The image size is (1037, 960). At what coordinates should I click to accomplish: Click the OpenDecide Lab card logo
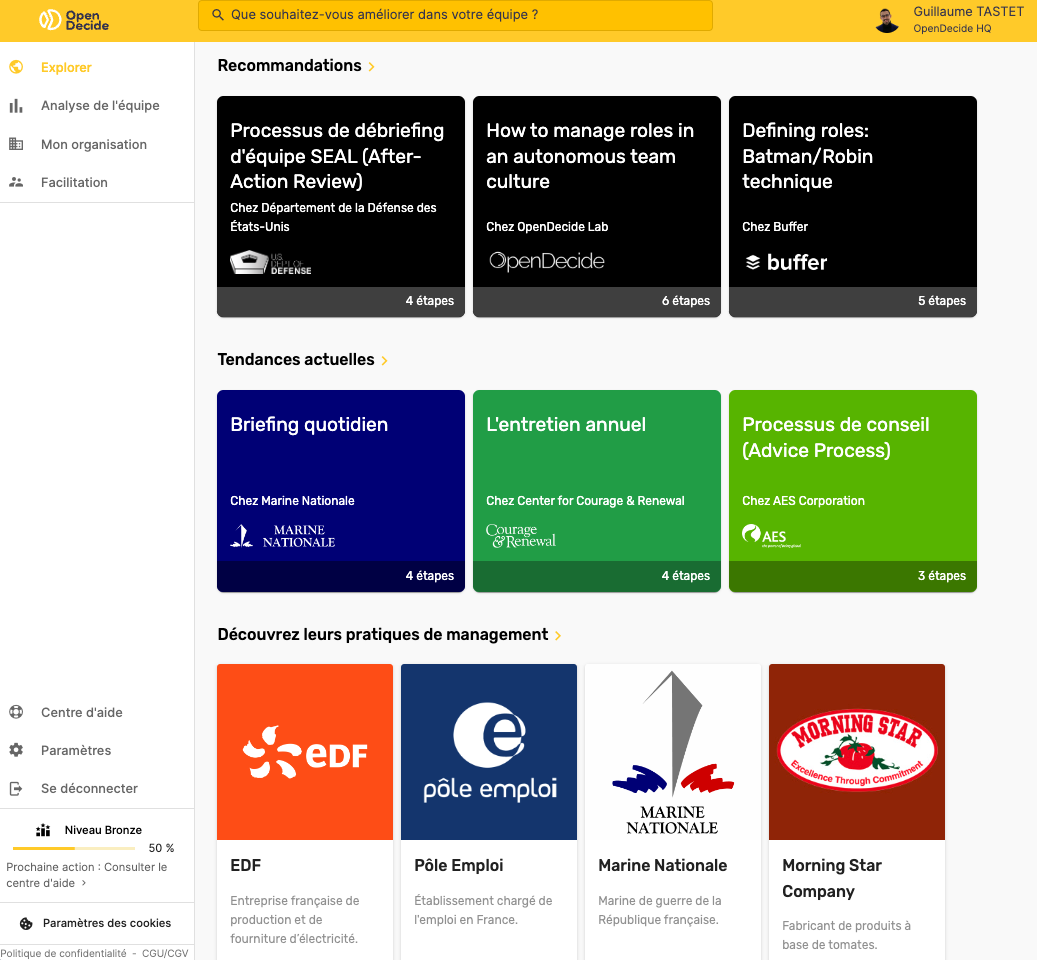(547, 261)
